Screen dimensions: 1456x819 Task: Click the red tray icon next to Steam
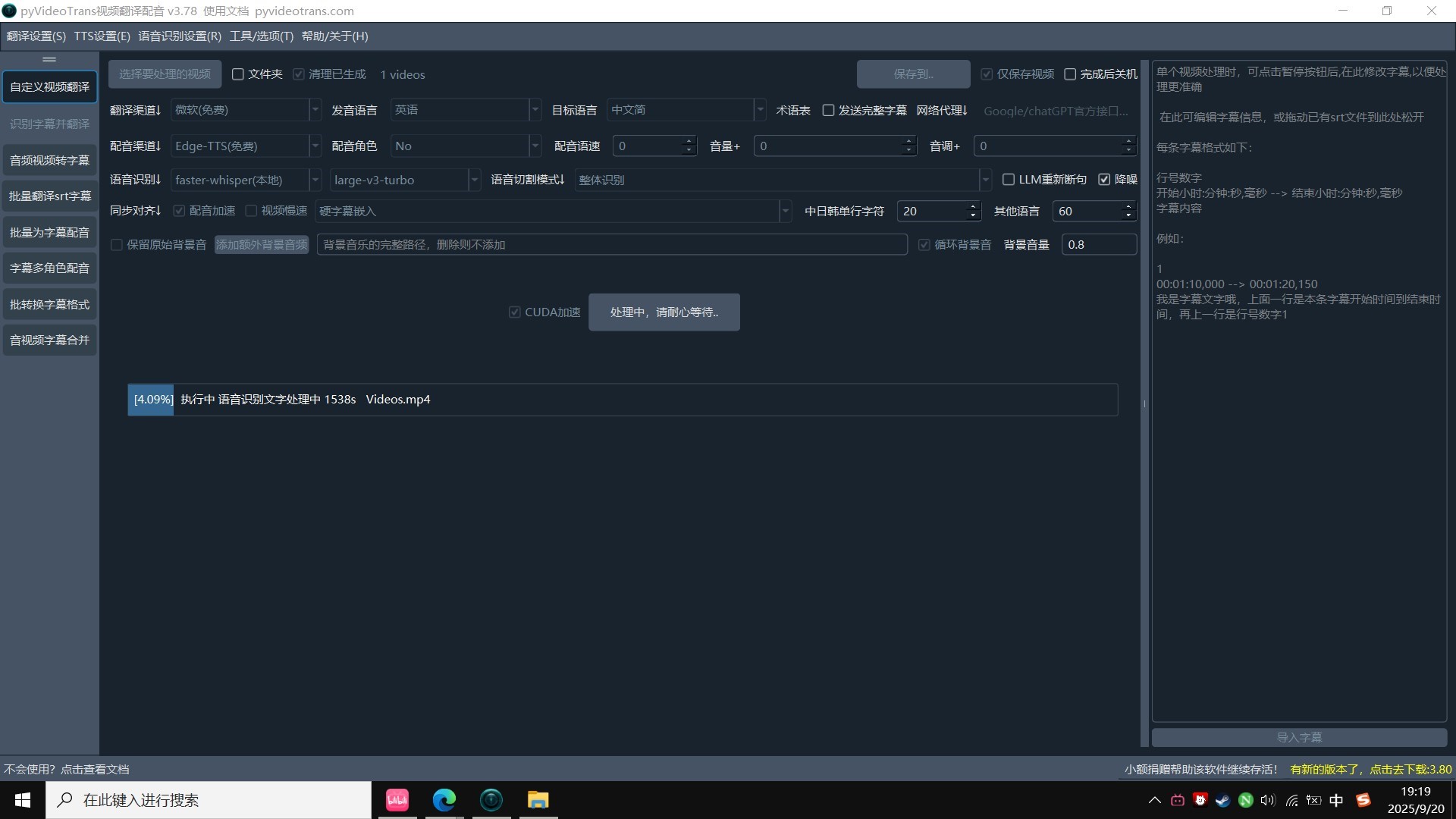(x=1200, y=799)
